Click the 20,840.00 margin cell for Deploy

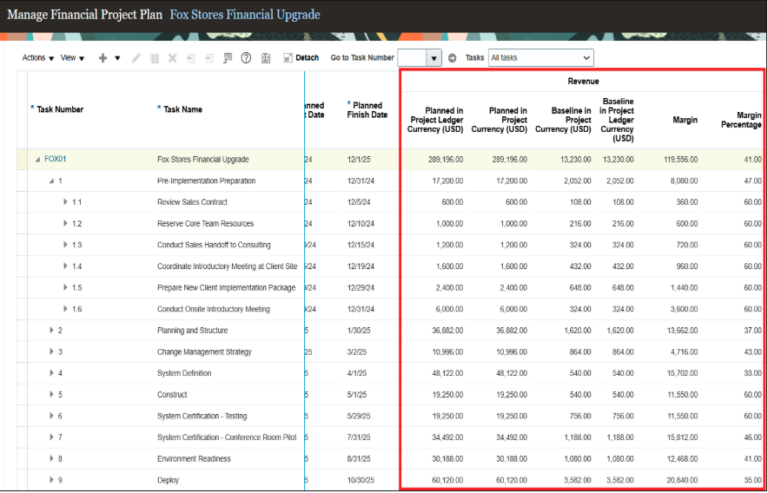[681, 480]
